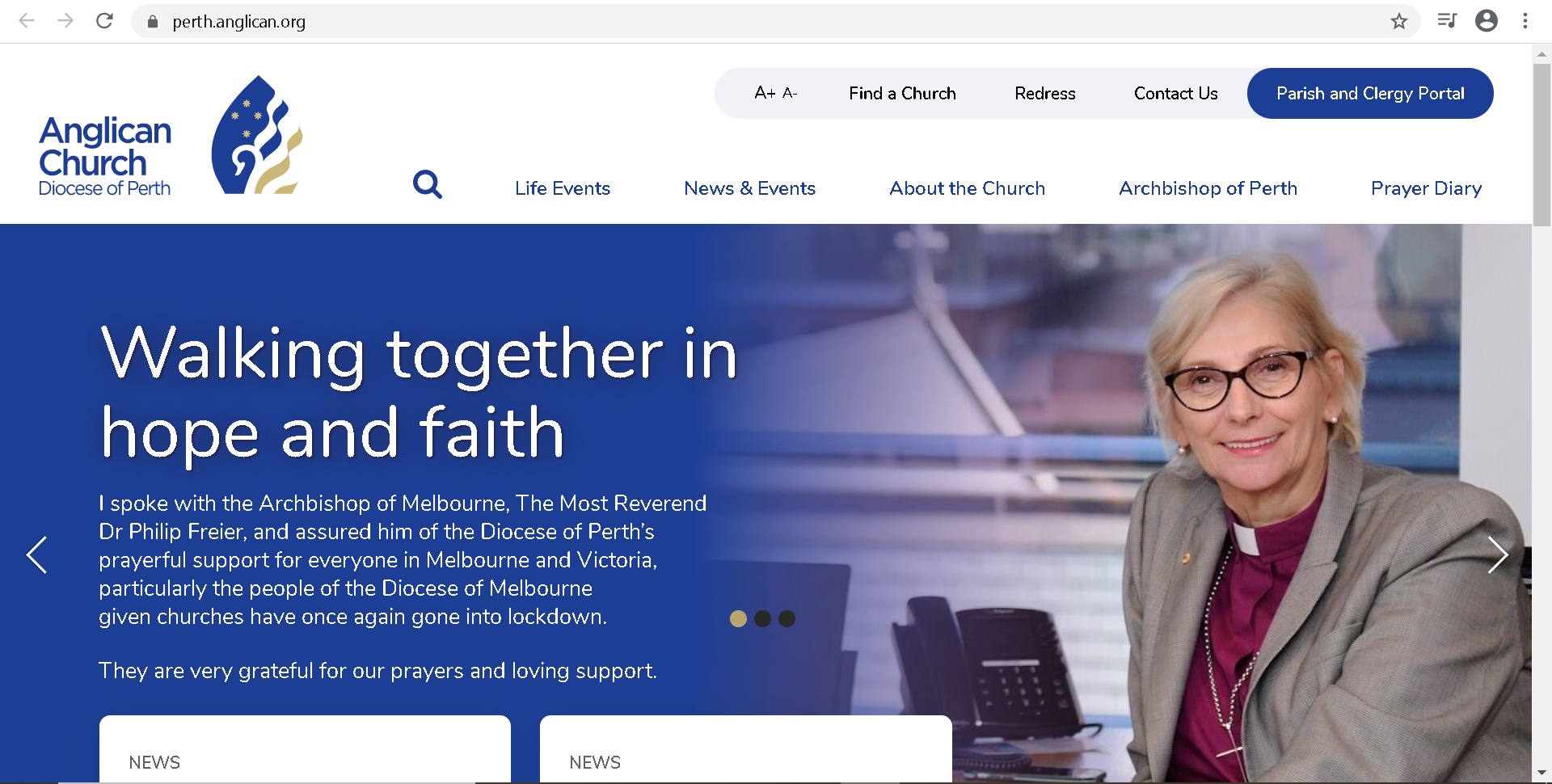Click the address bar showing perth.anglican.org
The width and height of the screenshot is (1552, 784).
coord(238,22)
